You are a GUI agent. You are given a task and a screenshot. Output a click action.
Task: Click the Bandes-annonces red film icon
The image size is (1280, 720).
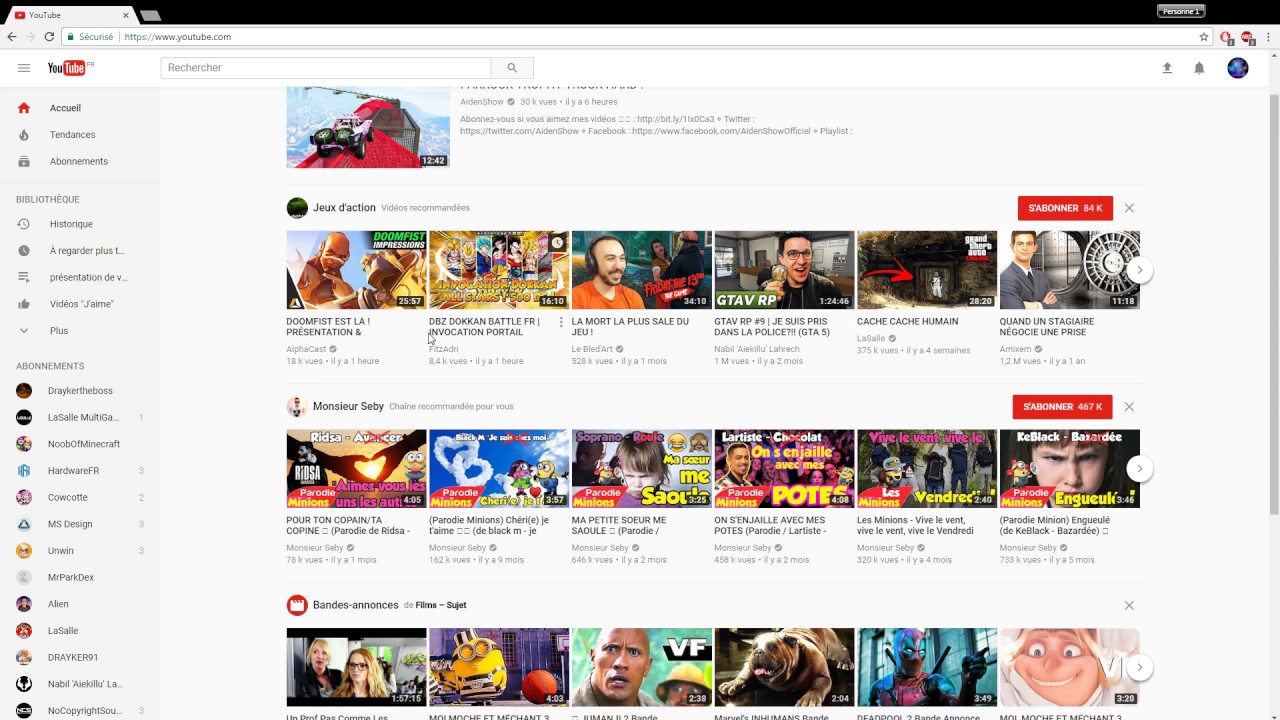tap(297, 605)
